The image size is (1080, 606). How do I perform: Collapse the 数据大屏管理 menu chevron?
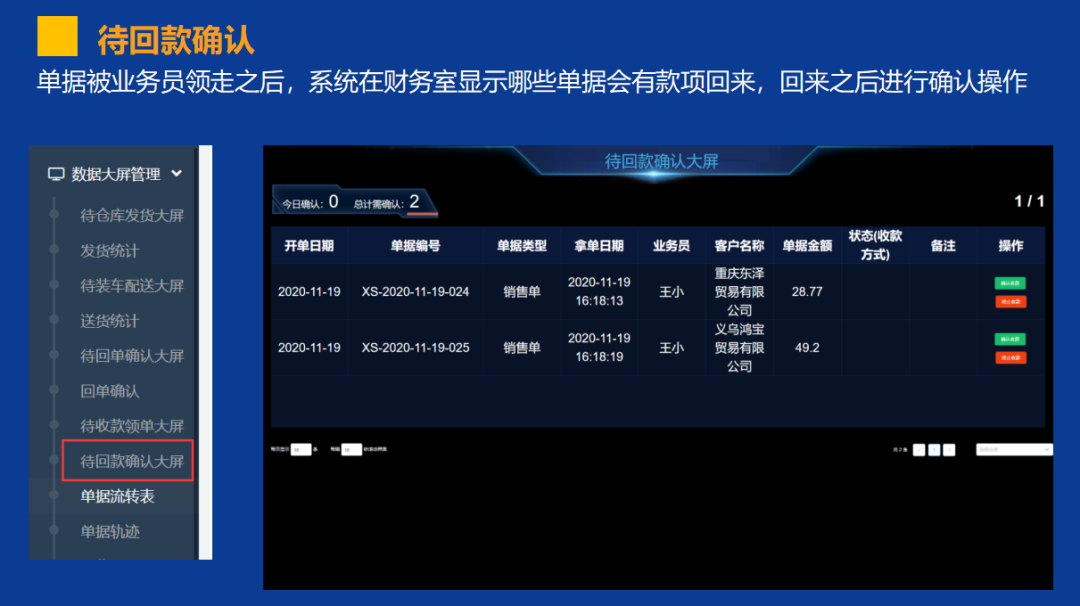pyautogui.click(x=177, y=174)
